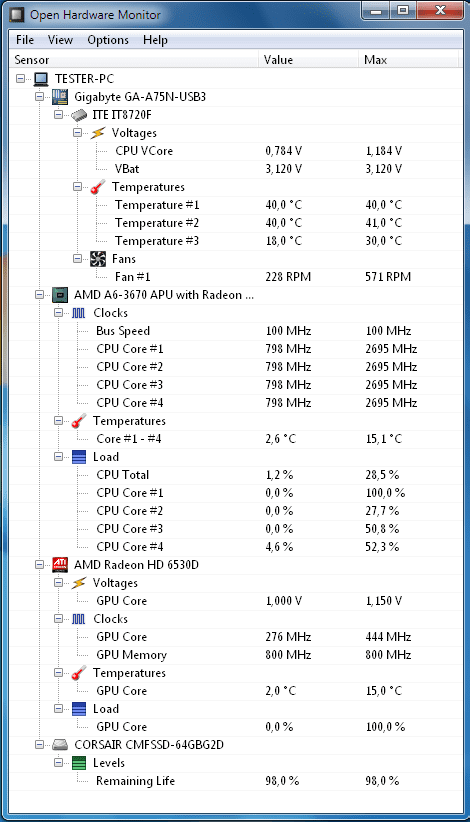Collapse the TESTER-PC root node
The image size is (470, 822).
(x=20, y=79)
